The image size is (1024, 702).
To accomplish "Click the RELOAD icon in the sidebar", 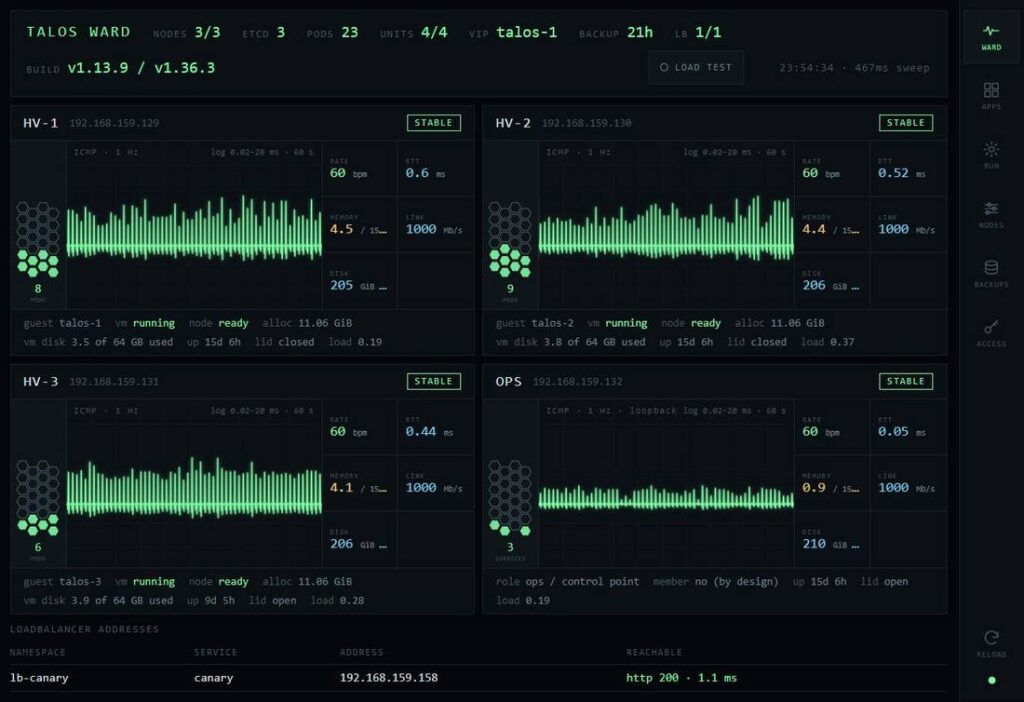I will (x=991, y=644).
